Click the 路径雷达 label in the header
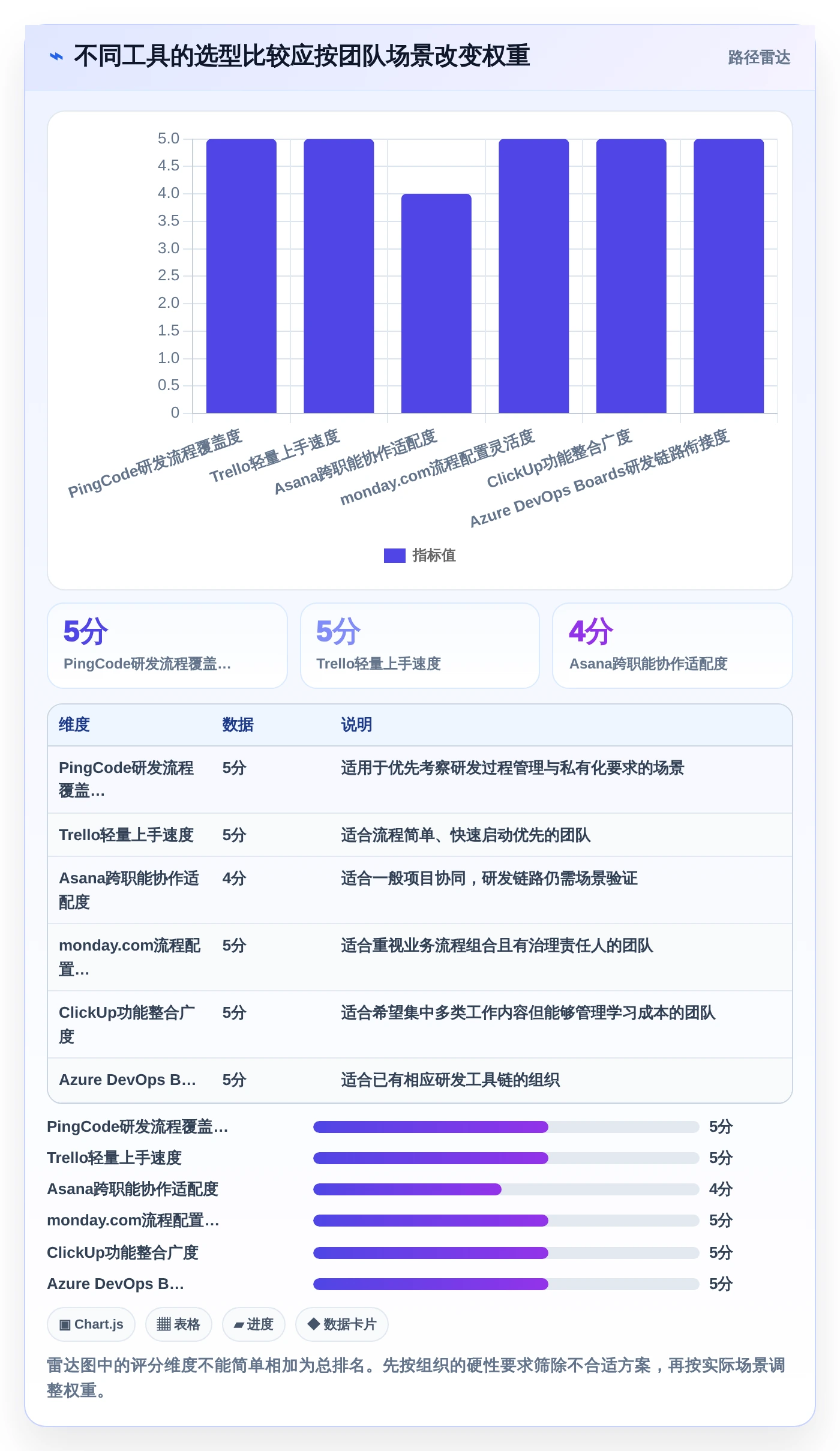Image resolution: width=840 pixels, height=1451 pixels. click(759, 57)
